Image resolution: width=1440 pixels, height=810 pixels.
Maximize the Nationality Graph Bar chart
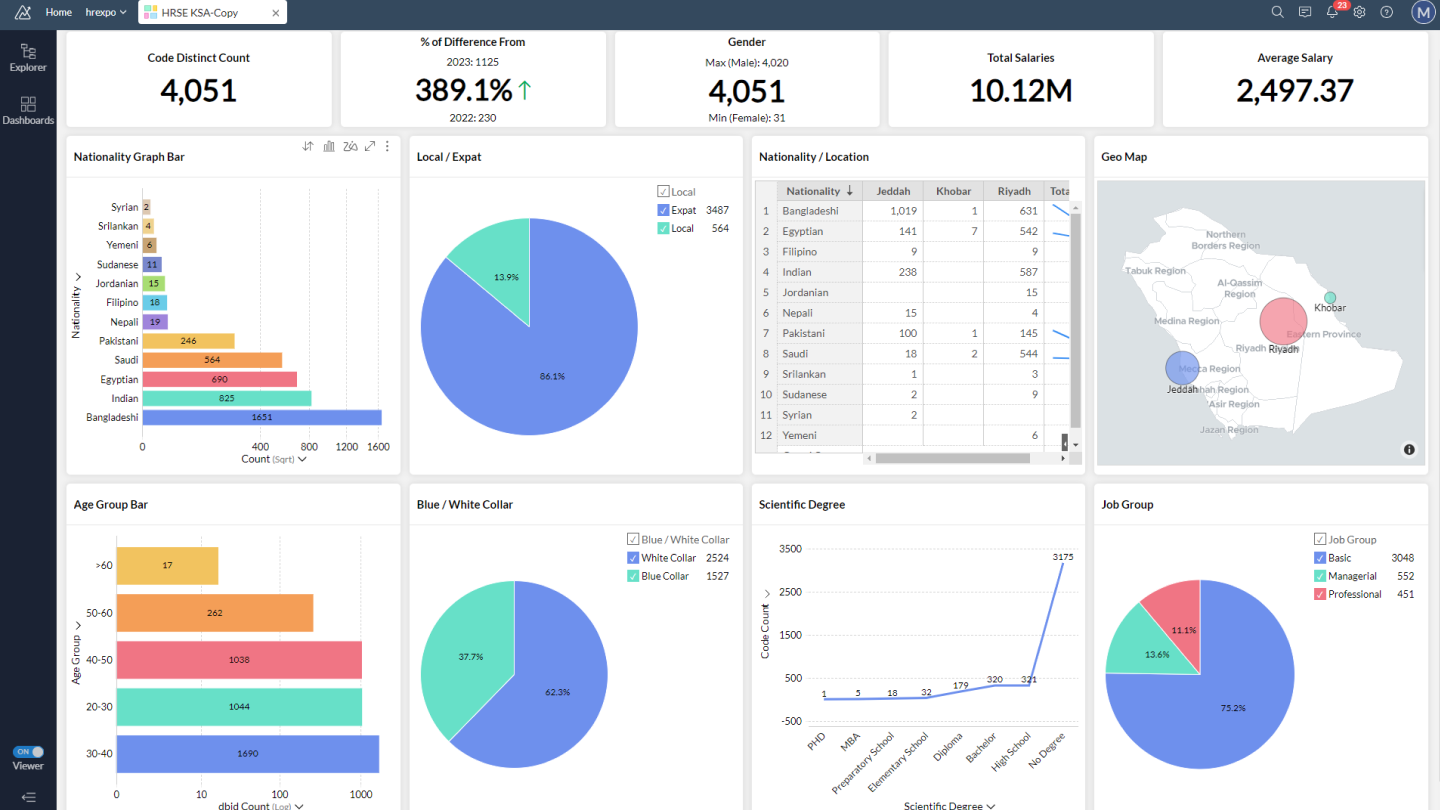point(370,146)
